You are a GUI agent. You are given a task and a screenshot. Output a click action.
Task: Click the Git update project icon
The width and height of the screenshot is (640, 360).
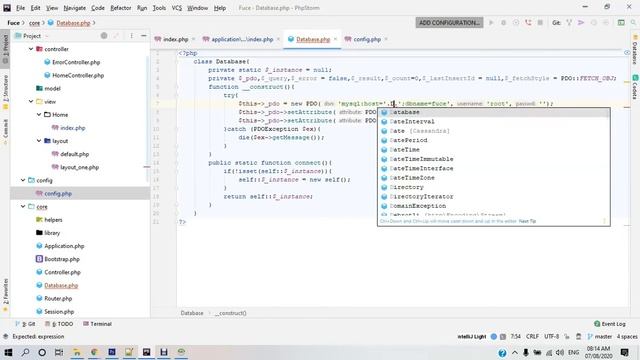click(569, 22)
